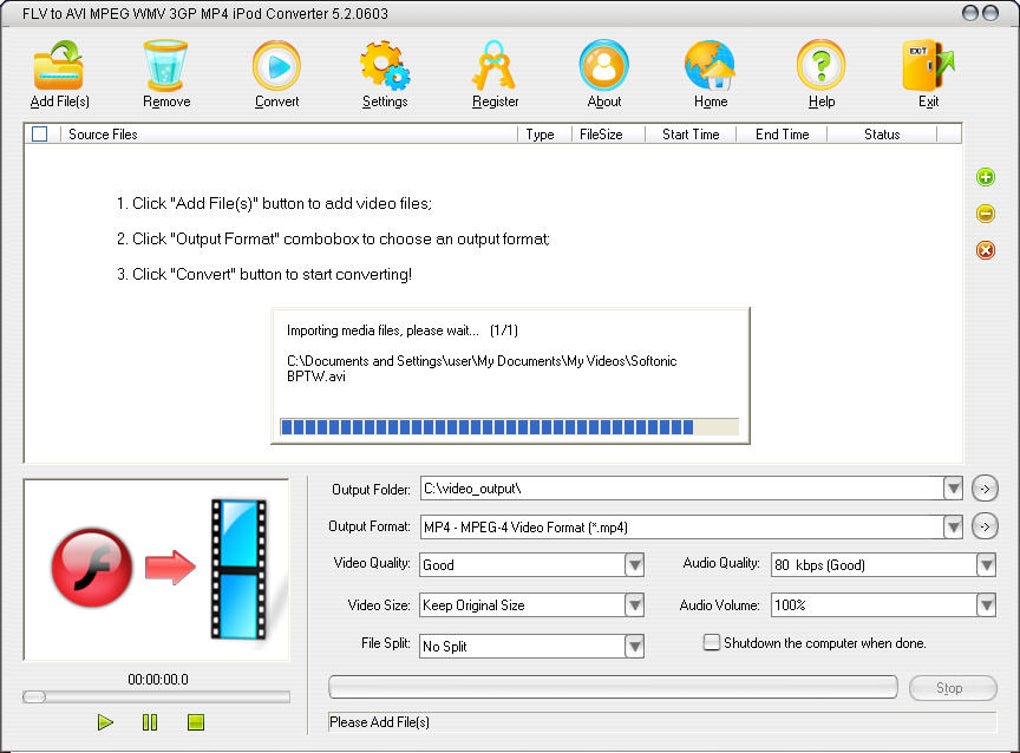
Task: Click the preview seek slider handle
Action: (x=34, y=697)
